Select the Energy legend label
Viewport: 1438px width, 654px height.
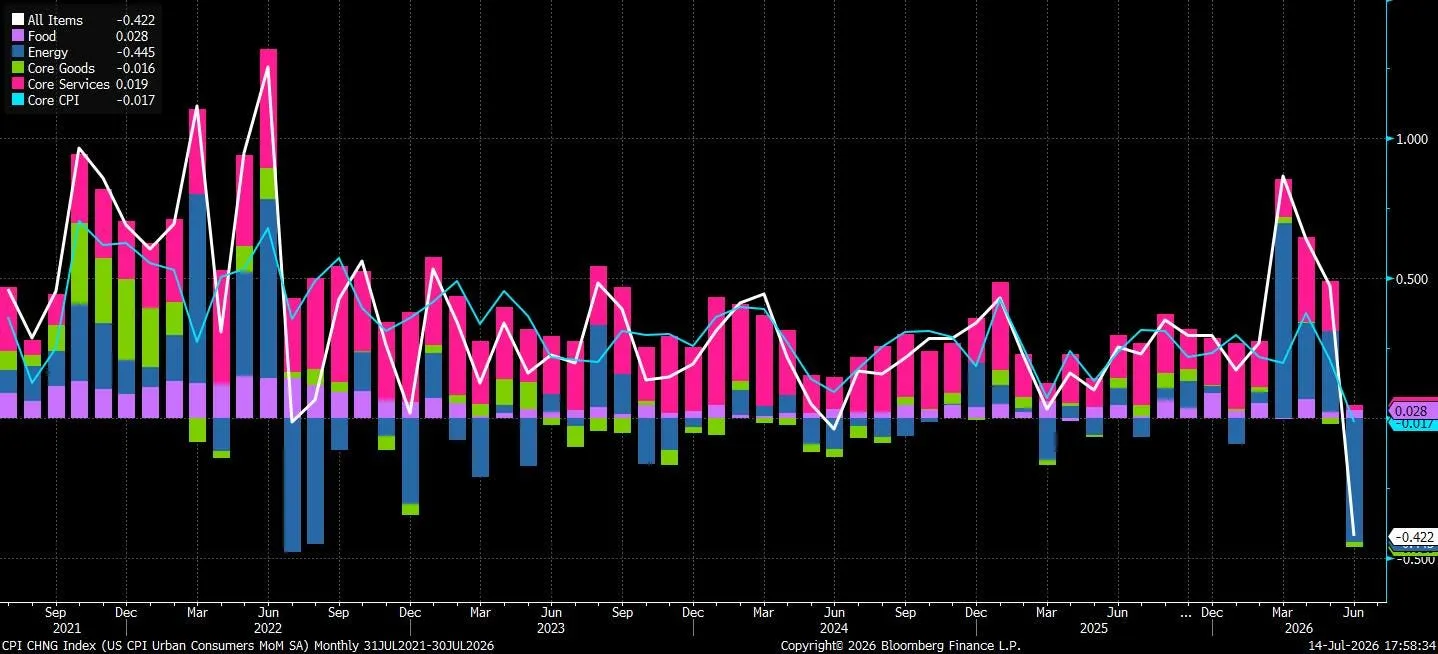coord(48,52)
